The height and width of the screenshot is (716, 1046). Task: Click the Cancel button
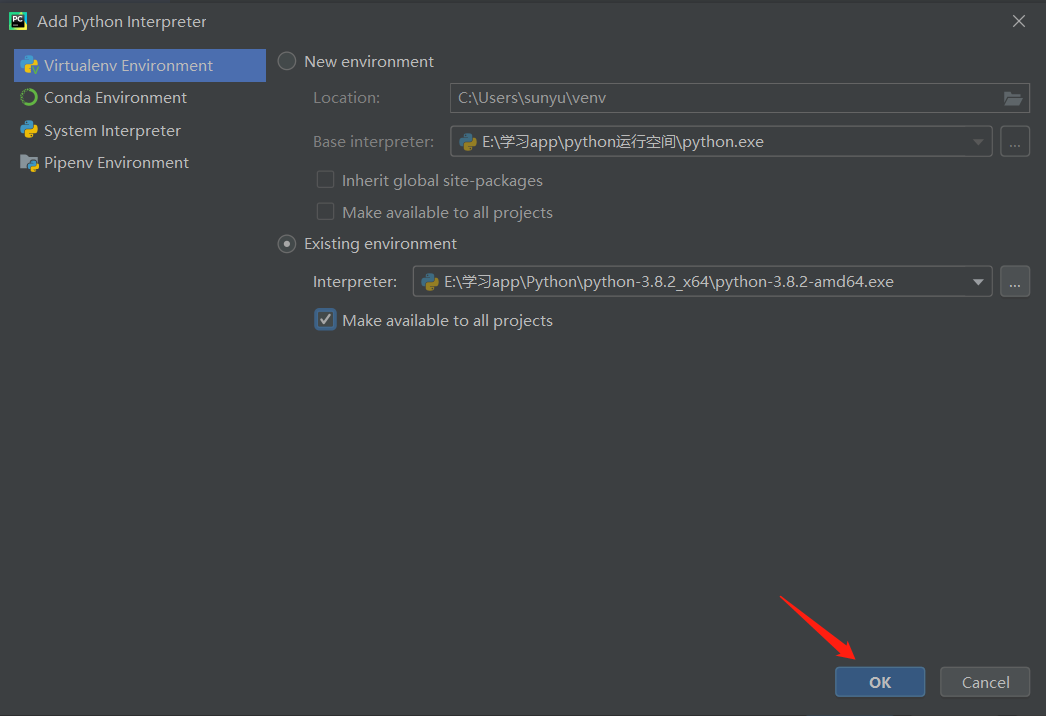tap(985, 682)
